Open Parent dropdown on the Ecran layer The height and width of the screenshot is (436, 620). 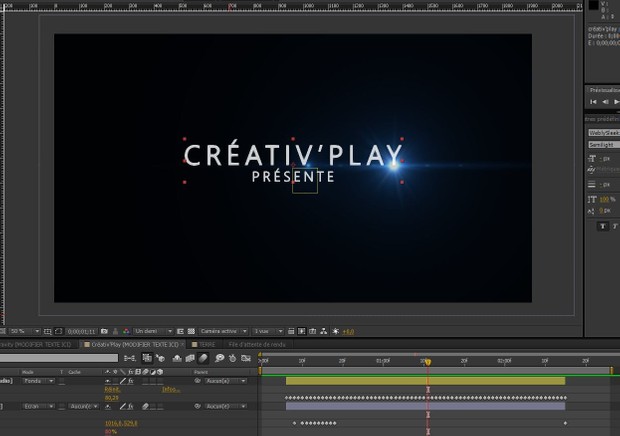(x=226, y=406)
